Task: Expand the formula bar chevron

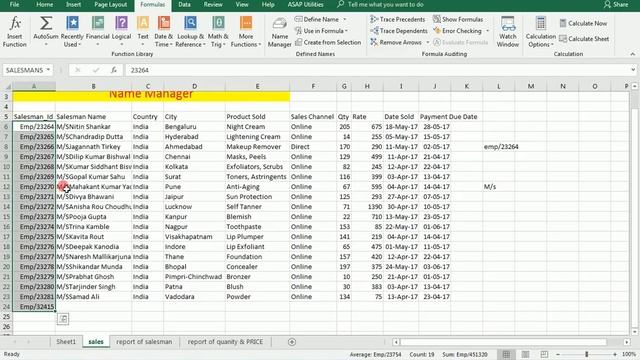Action: tap(633, 70)
